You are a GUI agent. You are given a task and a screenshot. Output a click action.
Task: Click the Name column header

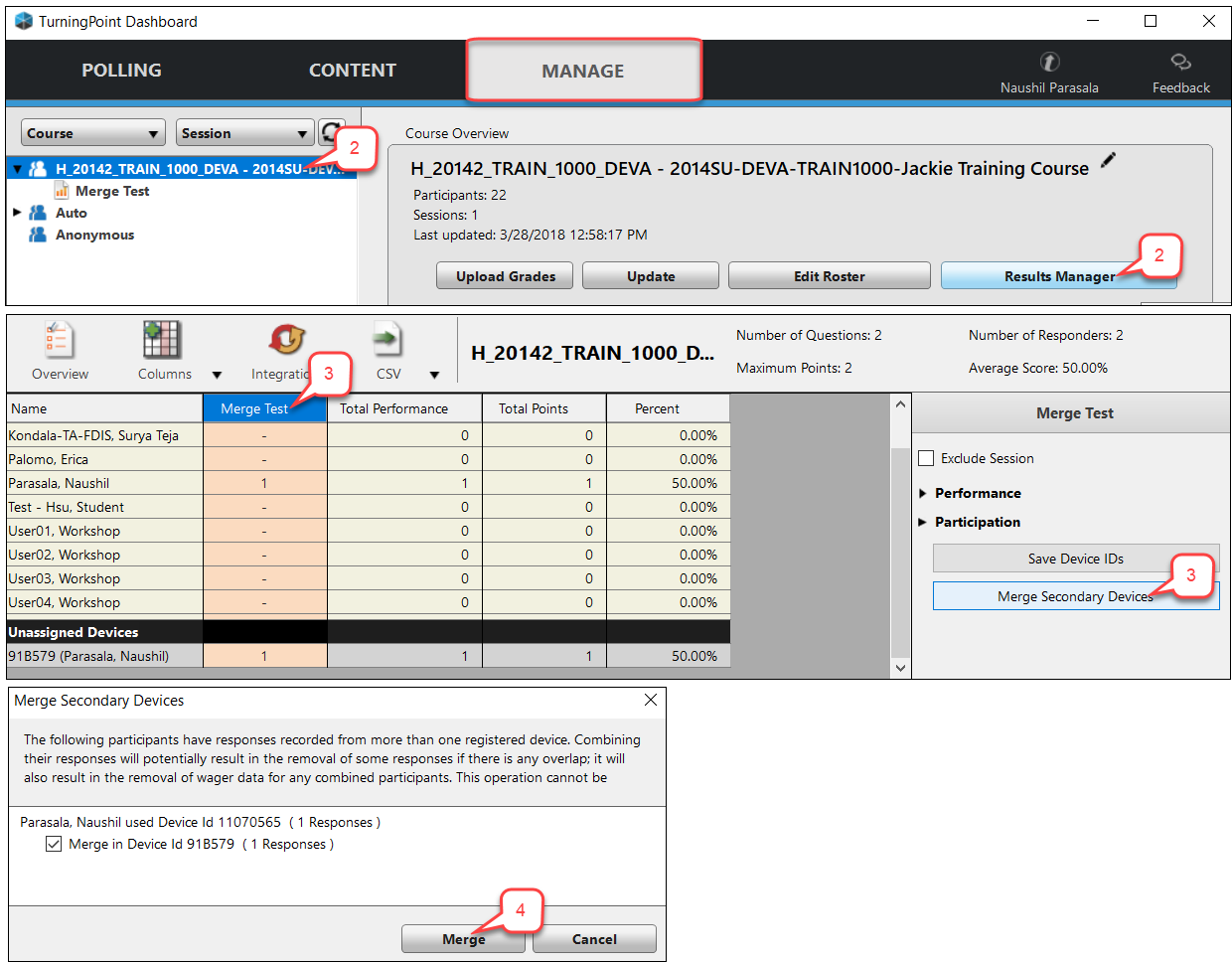click(x=105, y=408)
